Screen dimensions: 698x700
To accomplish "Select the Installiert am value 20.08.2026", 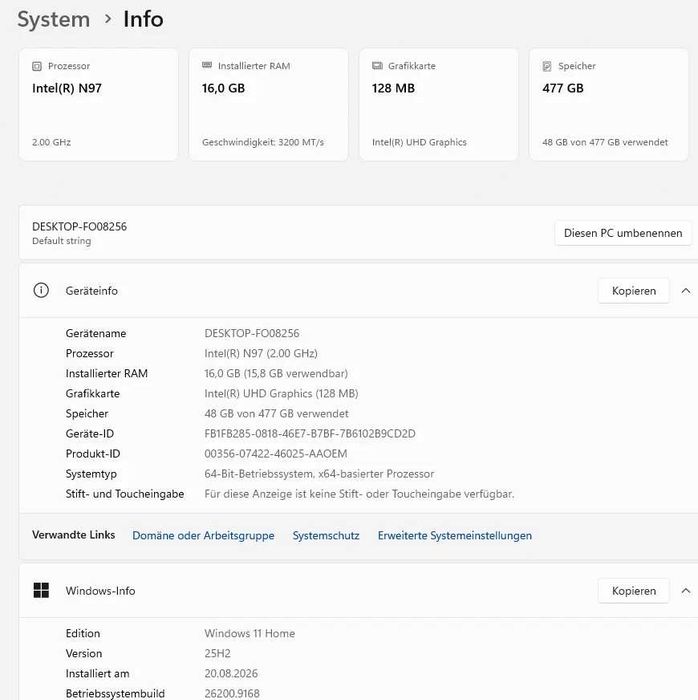I will coord(231,674).
